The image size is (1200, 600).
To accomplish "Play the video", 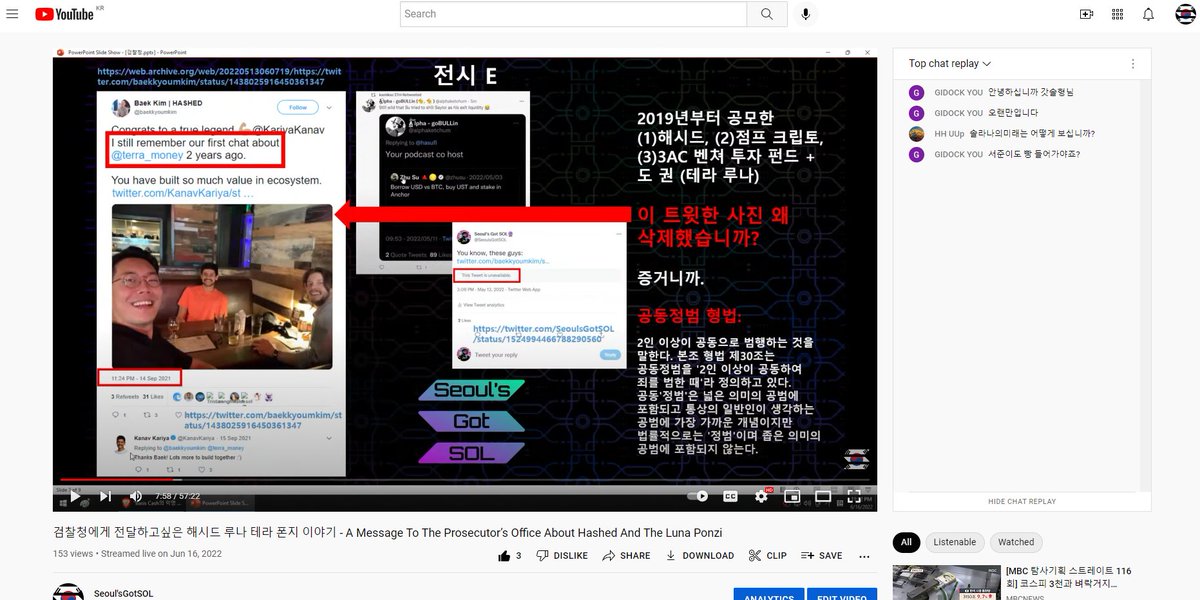I will click(x=75, y=496).
